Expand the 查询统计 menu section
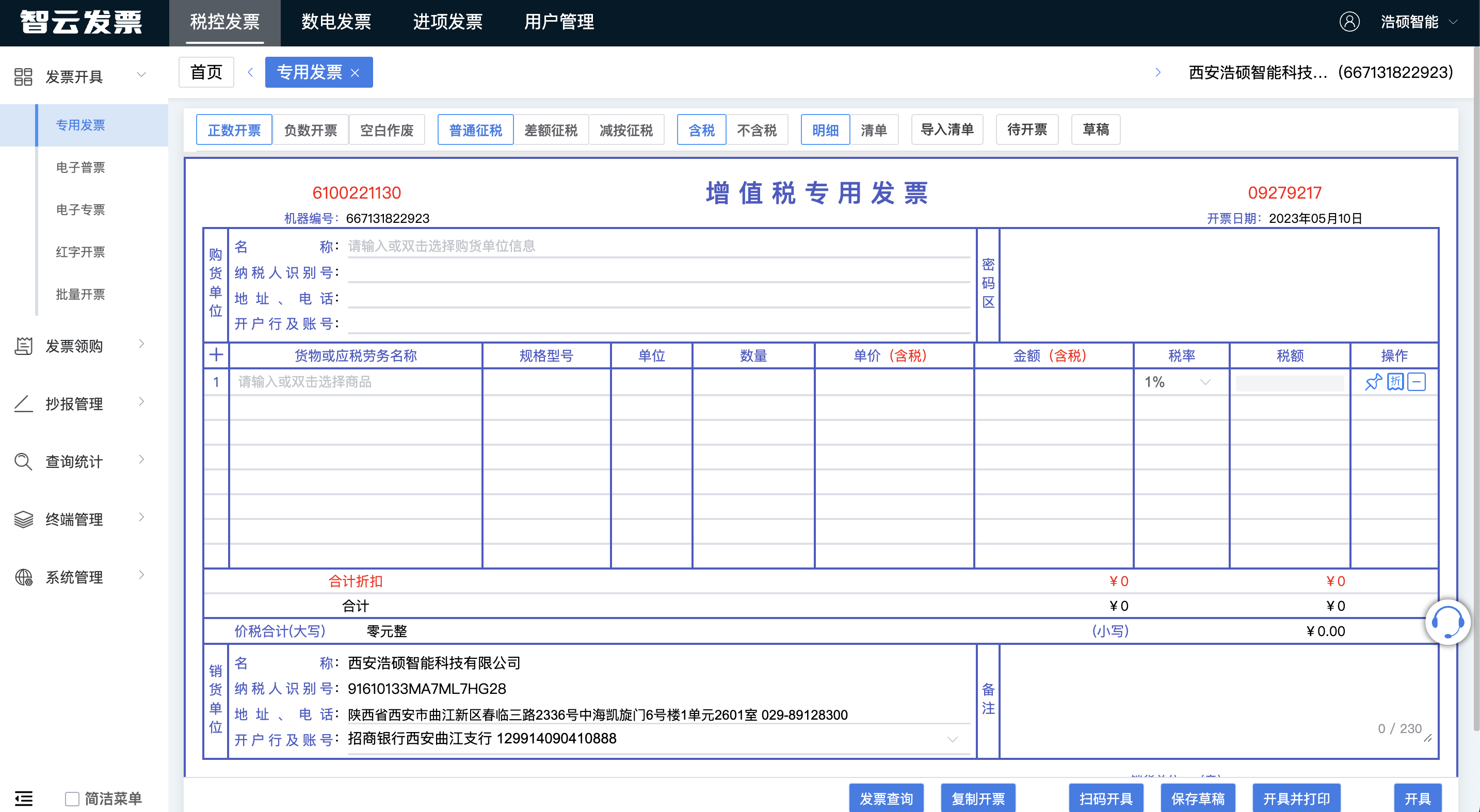 click(141, 460)
